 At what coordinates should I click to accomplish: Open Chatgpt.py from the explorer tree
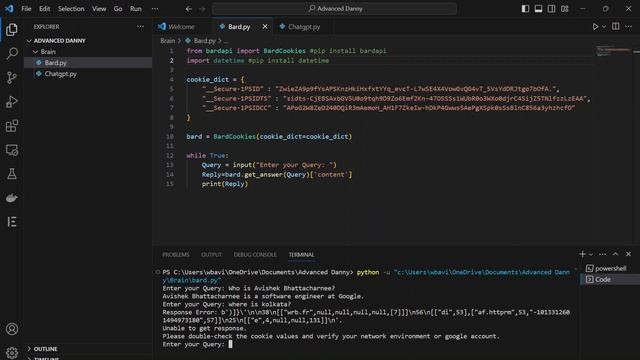(x=60, y=74)
